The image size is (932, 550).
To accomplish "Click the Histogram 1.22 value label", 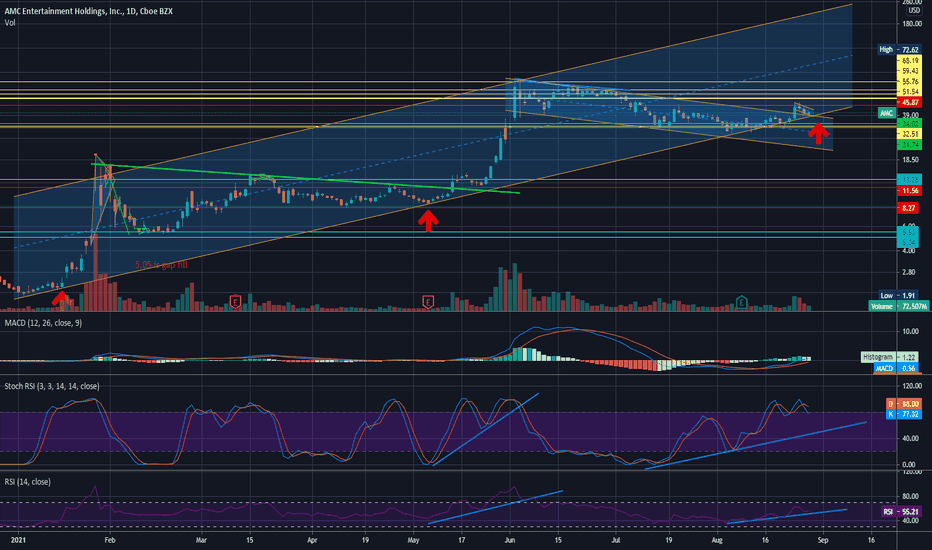I will pos(890,357).
